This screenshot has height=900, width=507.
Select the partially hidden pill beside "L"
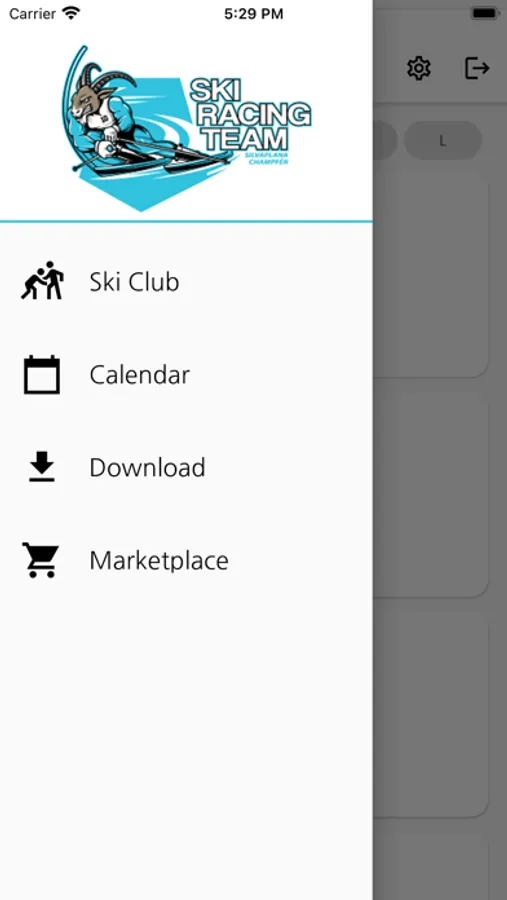[x=385, y=141]
